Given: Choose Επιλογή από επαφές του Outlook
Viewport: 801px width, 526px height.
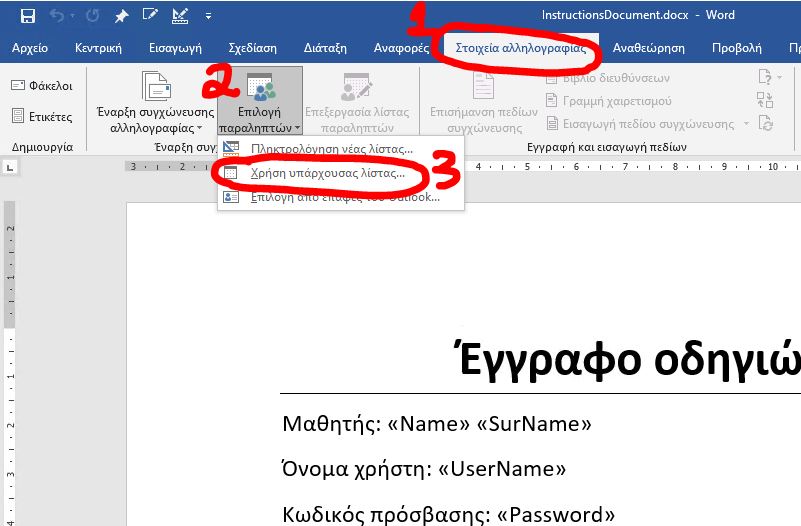Looking at the screenshot, I should [341, 197].
